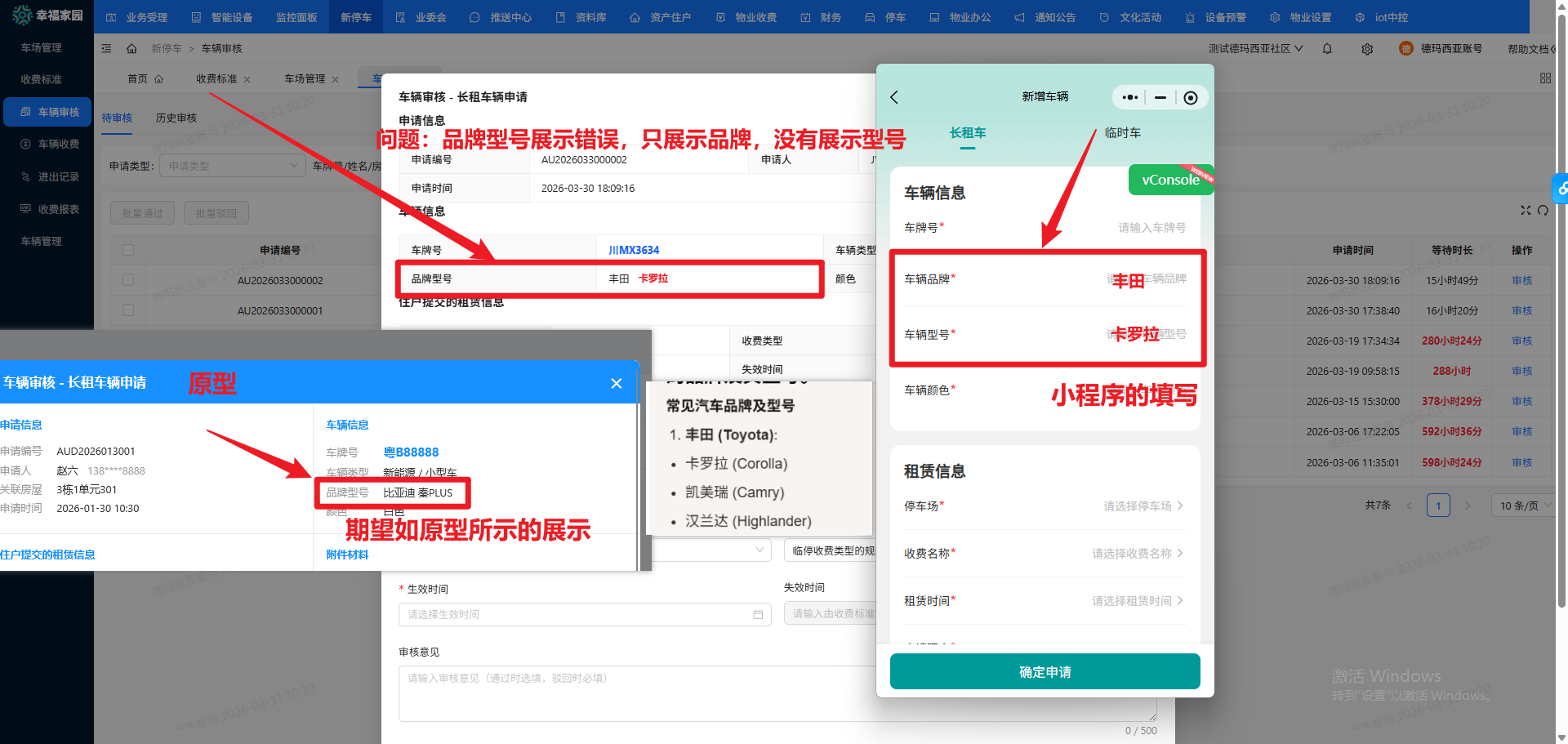
Task: Check the row AU2026033000001 checkbox
Action: pos(128,310)
